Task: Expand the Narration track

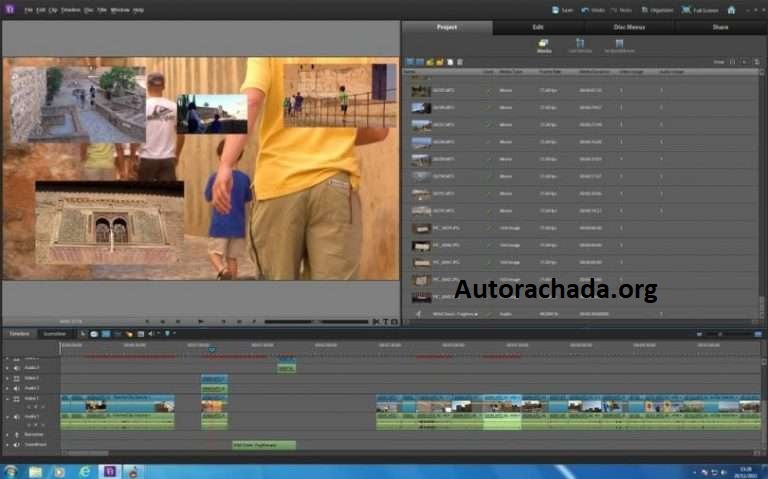Action: click(7, 434)
